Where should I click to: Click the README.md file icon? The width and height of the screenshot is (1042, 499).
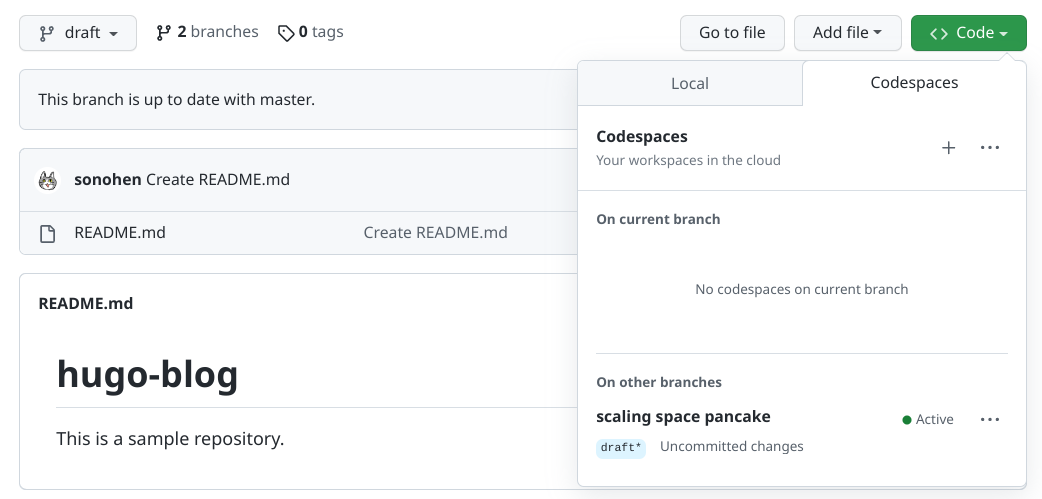(47, 233)
